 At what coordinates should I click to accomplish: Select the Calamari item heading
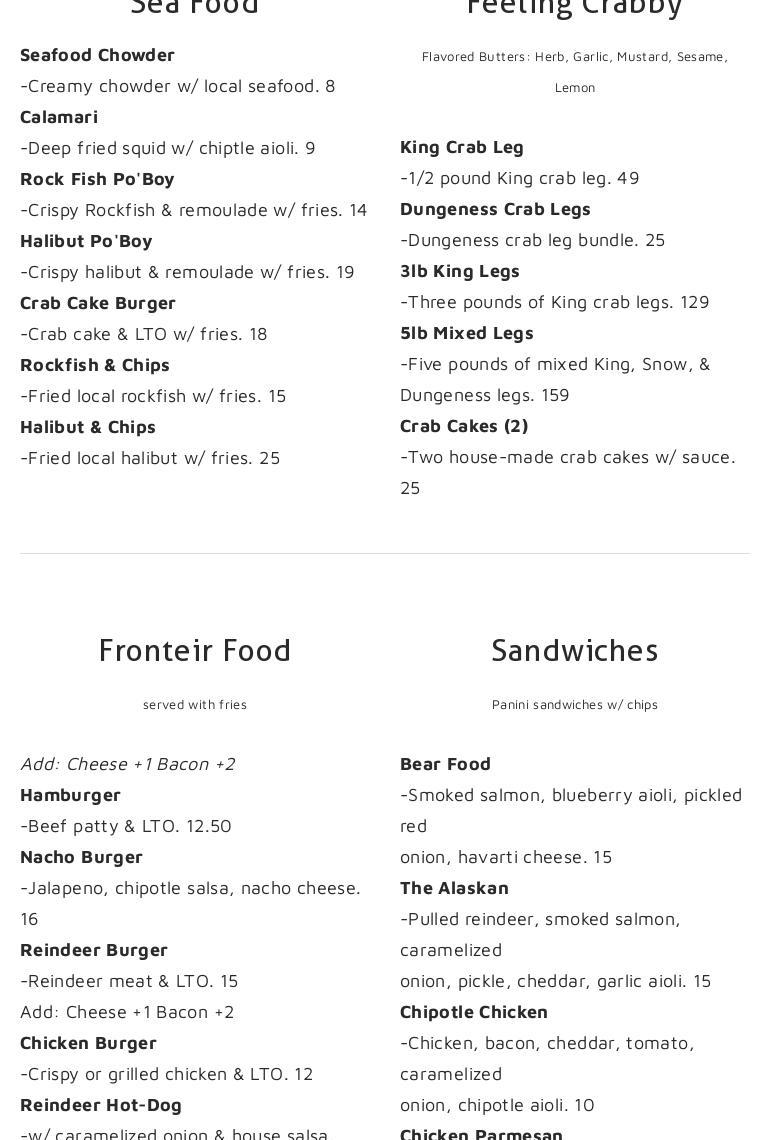tap(59, 117)
